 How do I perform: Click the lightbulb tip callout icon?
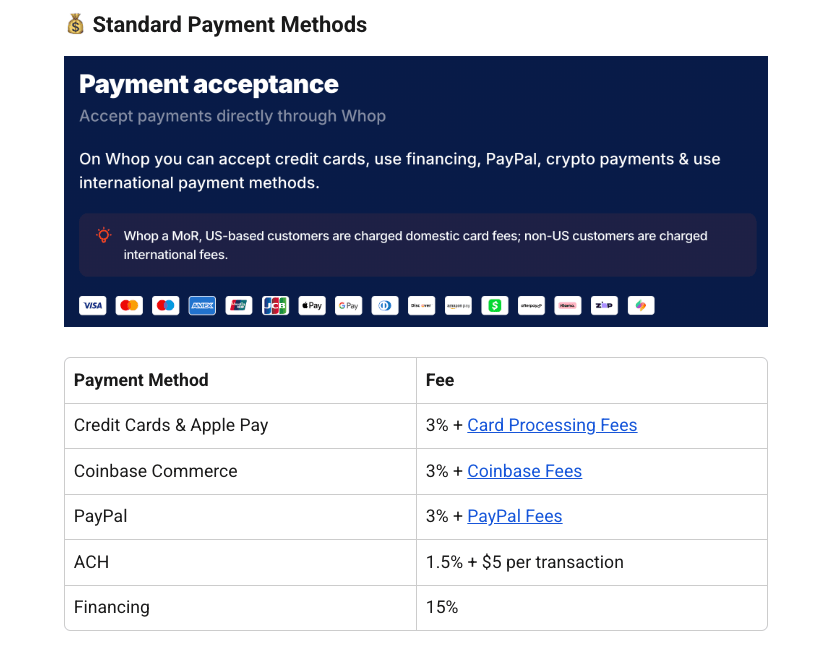tap(104, 236)
